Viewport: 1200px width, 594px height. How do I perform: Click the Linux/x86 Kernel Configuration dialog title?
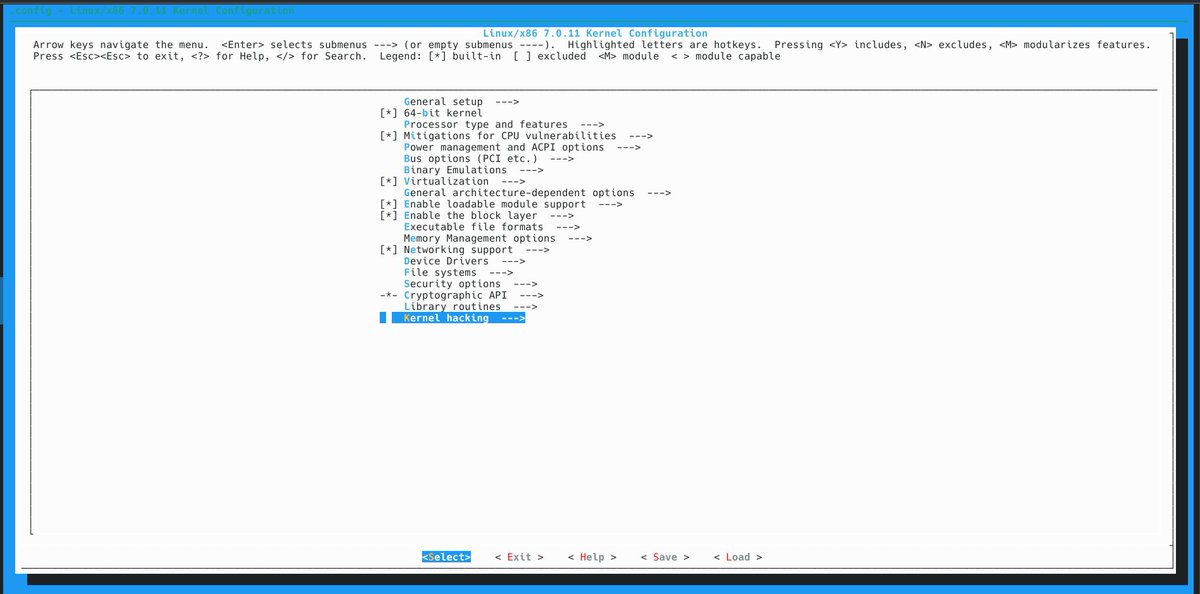[595, 34]
